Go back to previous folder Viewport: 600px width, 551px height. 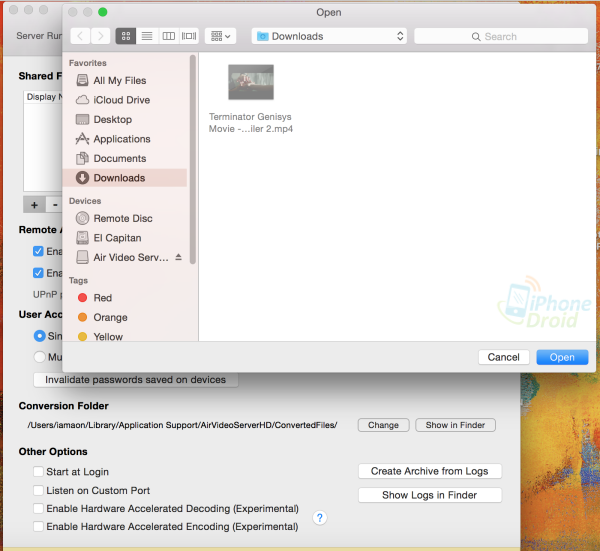coord(80,36)
